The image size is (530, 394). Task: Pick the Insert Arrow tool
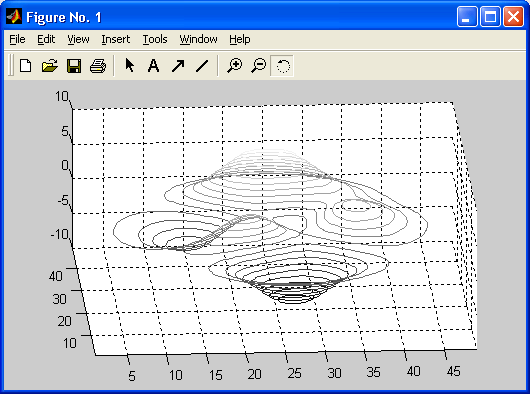pyautogui.click(x=178, y=66)
